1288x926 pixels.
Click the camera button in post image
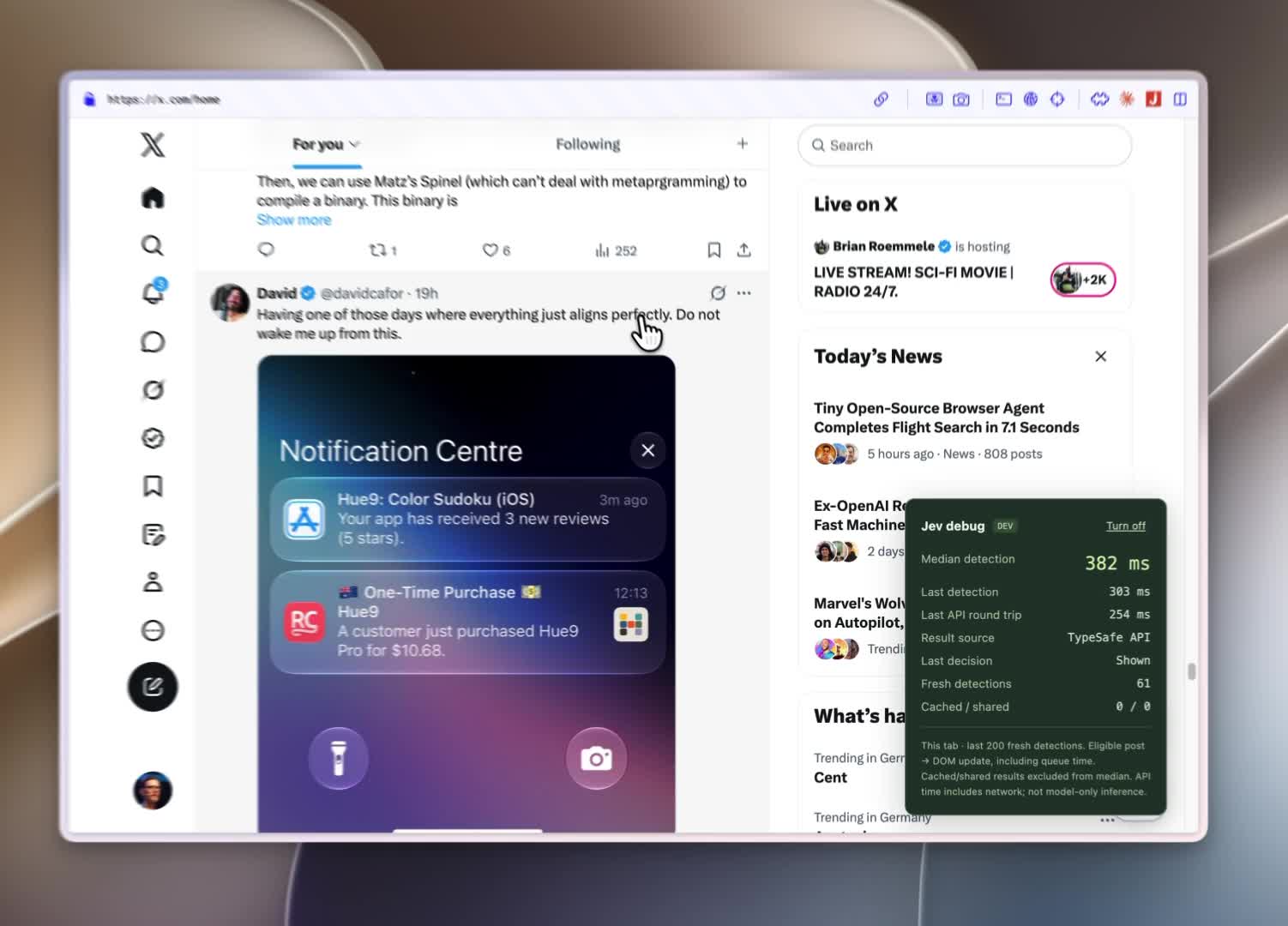596,758
